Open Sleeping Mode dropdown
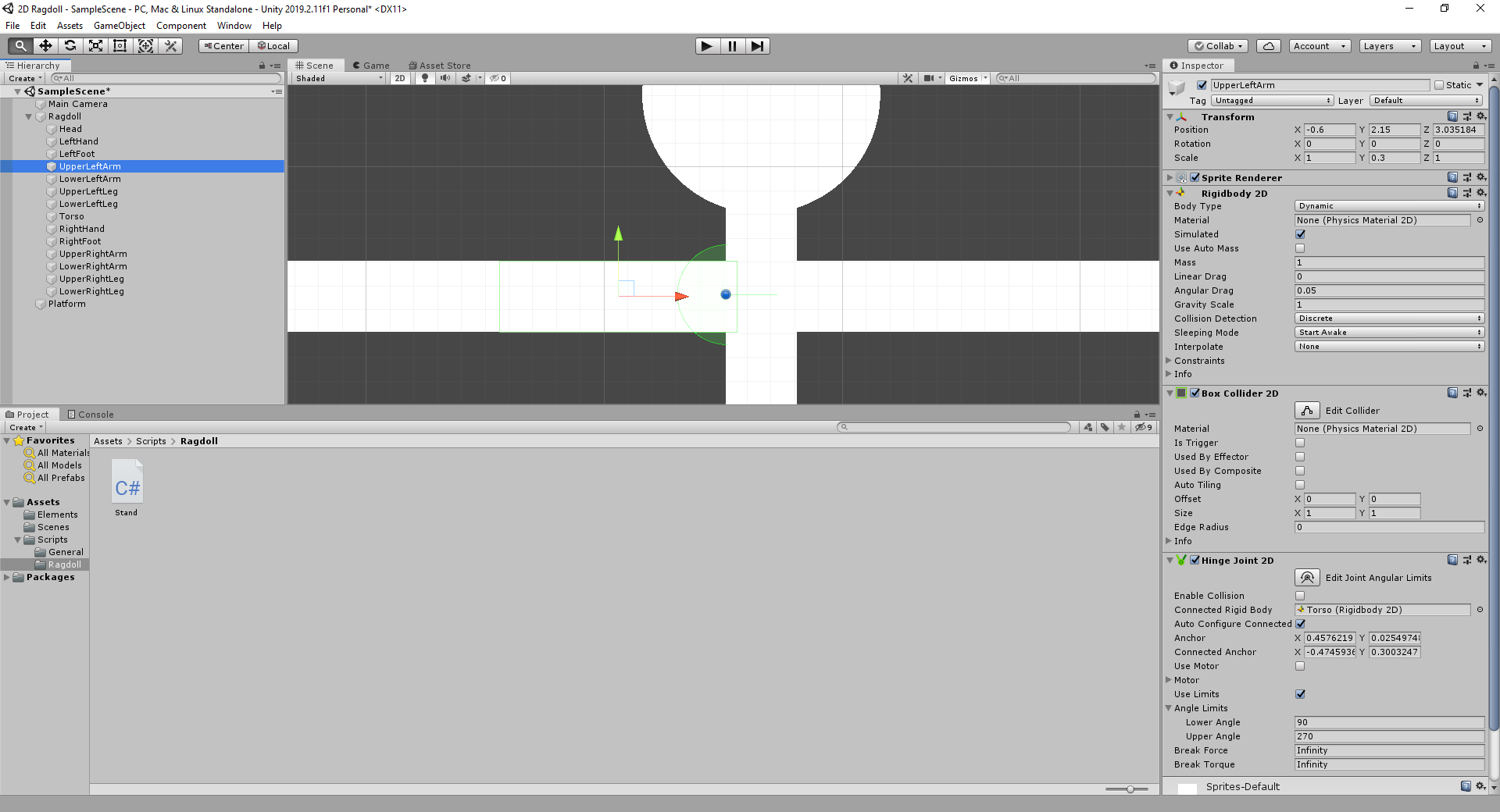Screen dimensions: 1500x812 click(x=1389, y=333)
